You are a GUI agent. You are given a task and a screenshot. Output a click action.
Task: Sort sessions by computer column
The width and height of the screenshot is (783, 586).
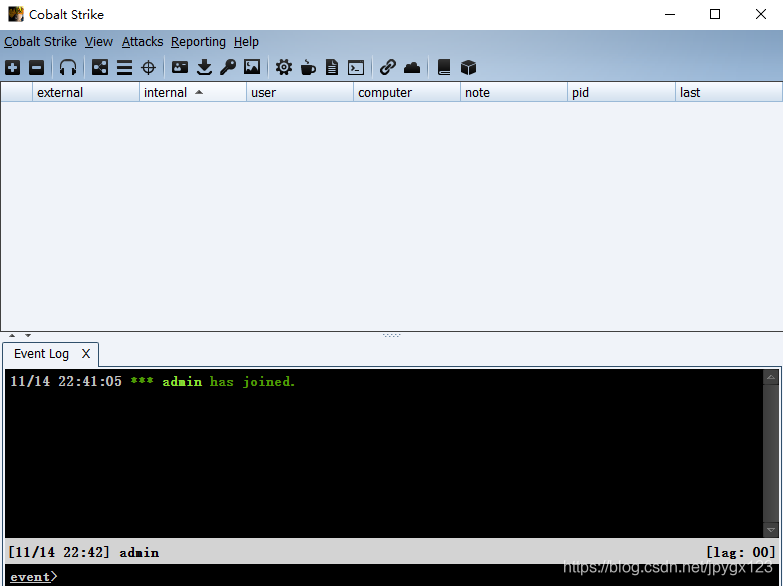click(x=406, y=92)
